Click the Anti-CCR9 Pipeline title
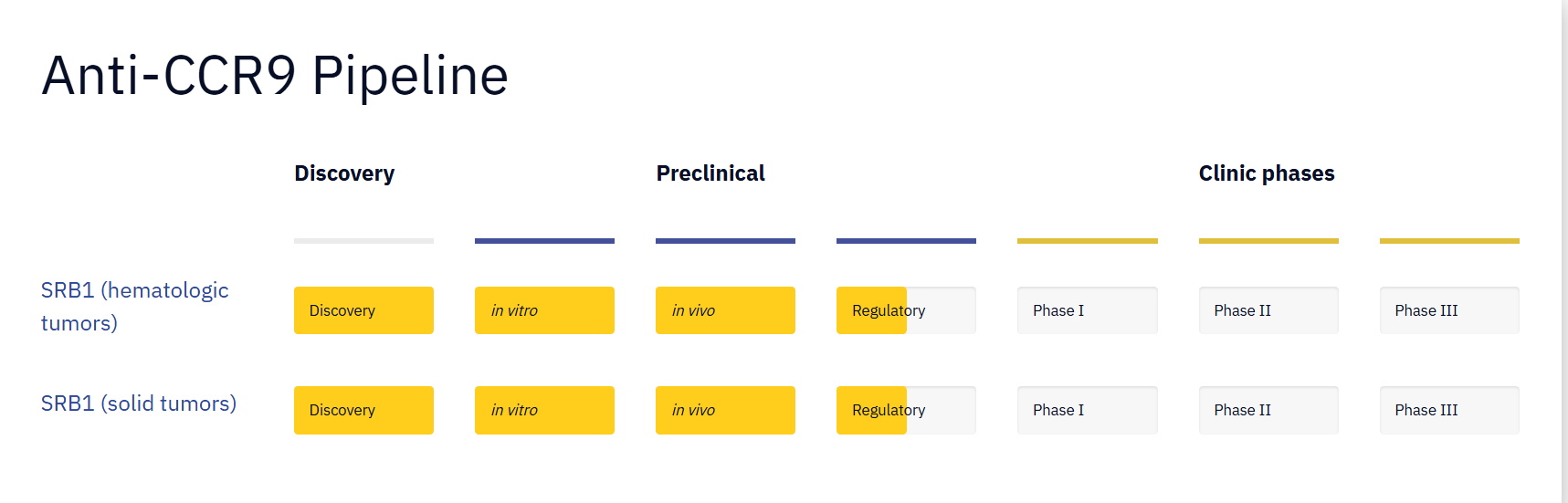The width and height of the screenshot is (1568, 503). click(275, 75)
